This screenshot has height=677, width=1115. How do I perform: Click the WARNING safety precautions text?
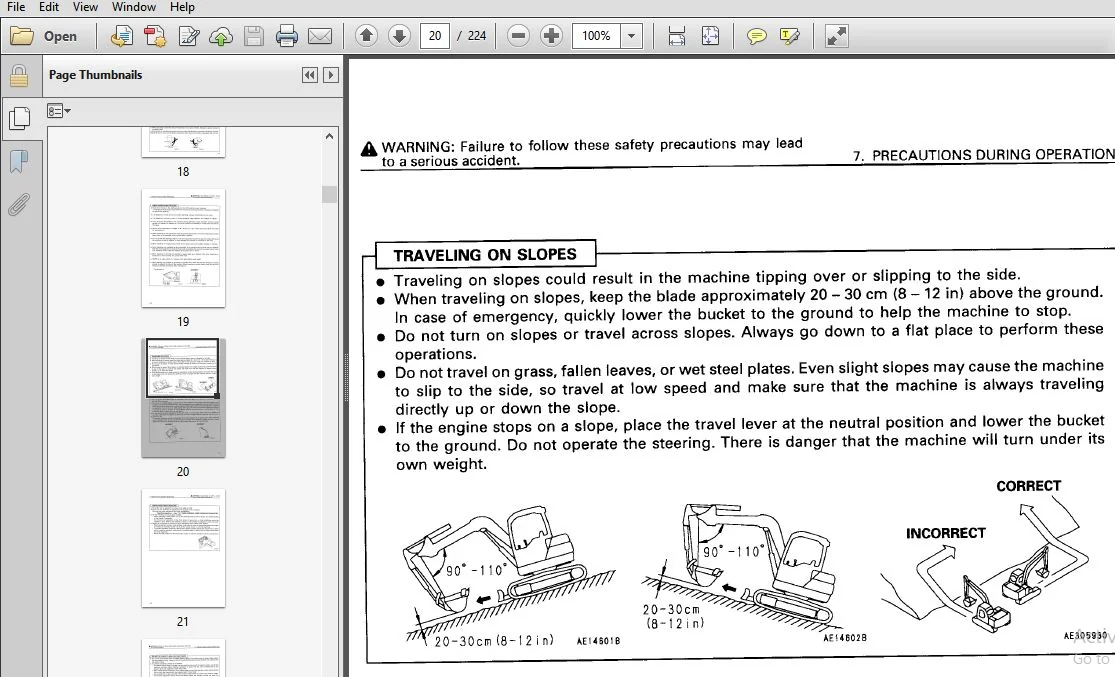pyautogui.click(x=592, y=152)
